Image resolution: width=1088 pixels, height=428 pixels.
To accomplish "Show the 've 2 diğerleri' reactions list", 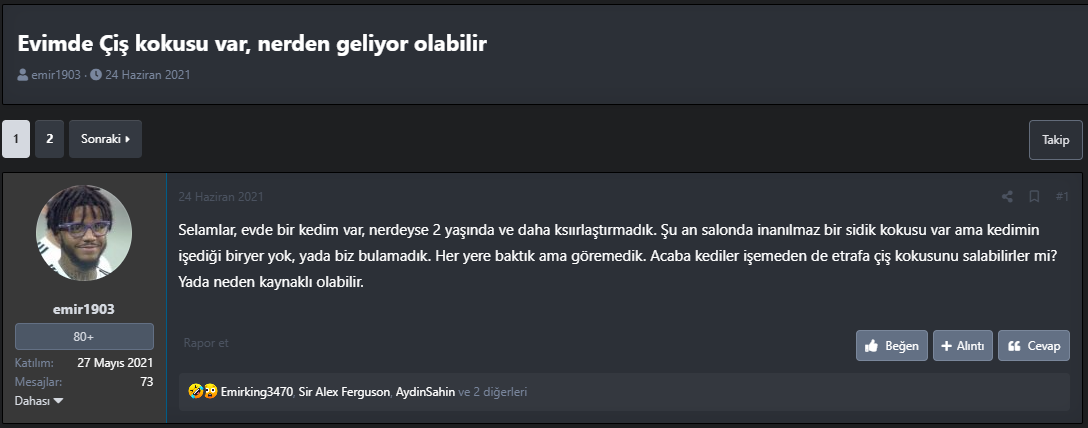I will (492, 392).
